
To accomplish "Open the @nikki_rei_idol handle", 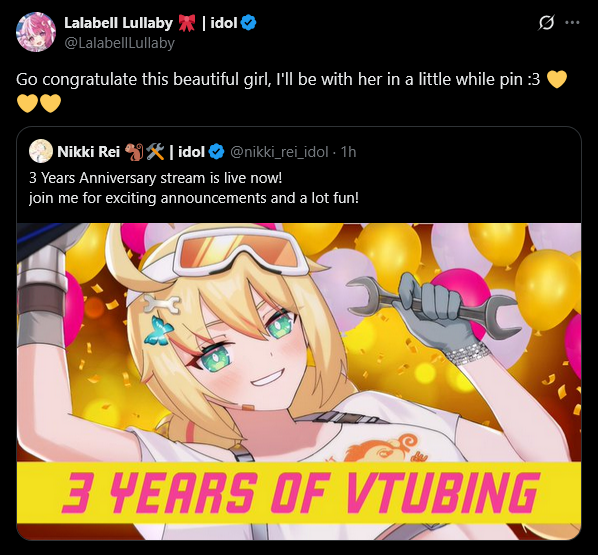I will tap(279, 152).
